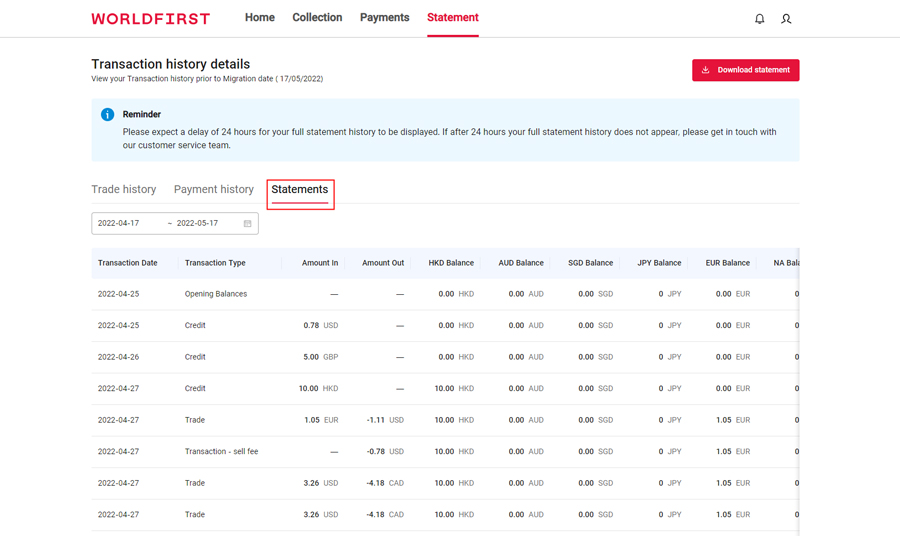Click the blue Reminder info icon
This screenshot has width=900, height=536.
pyautogui.click(x=107, y=114)
